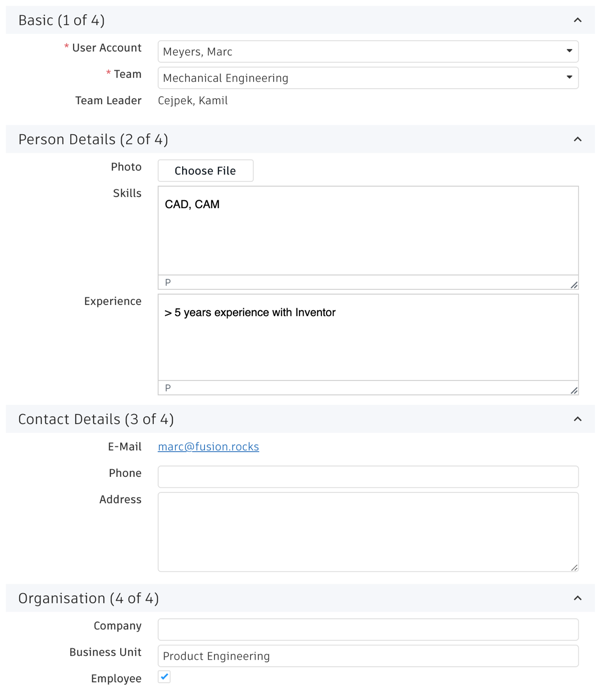Open the User Account dropdown

(x=368, y=51)
